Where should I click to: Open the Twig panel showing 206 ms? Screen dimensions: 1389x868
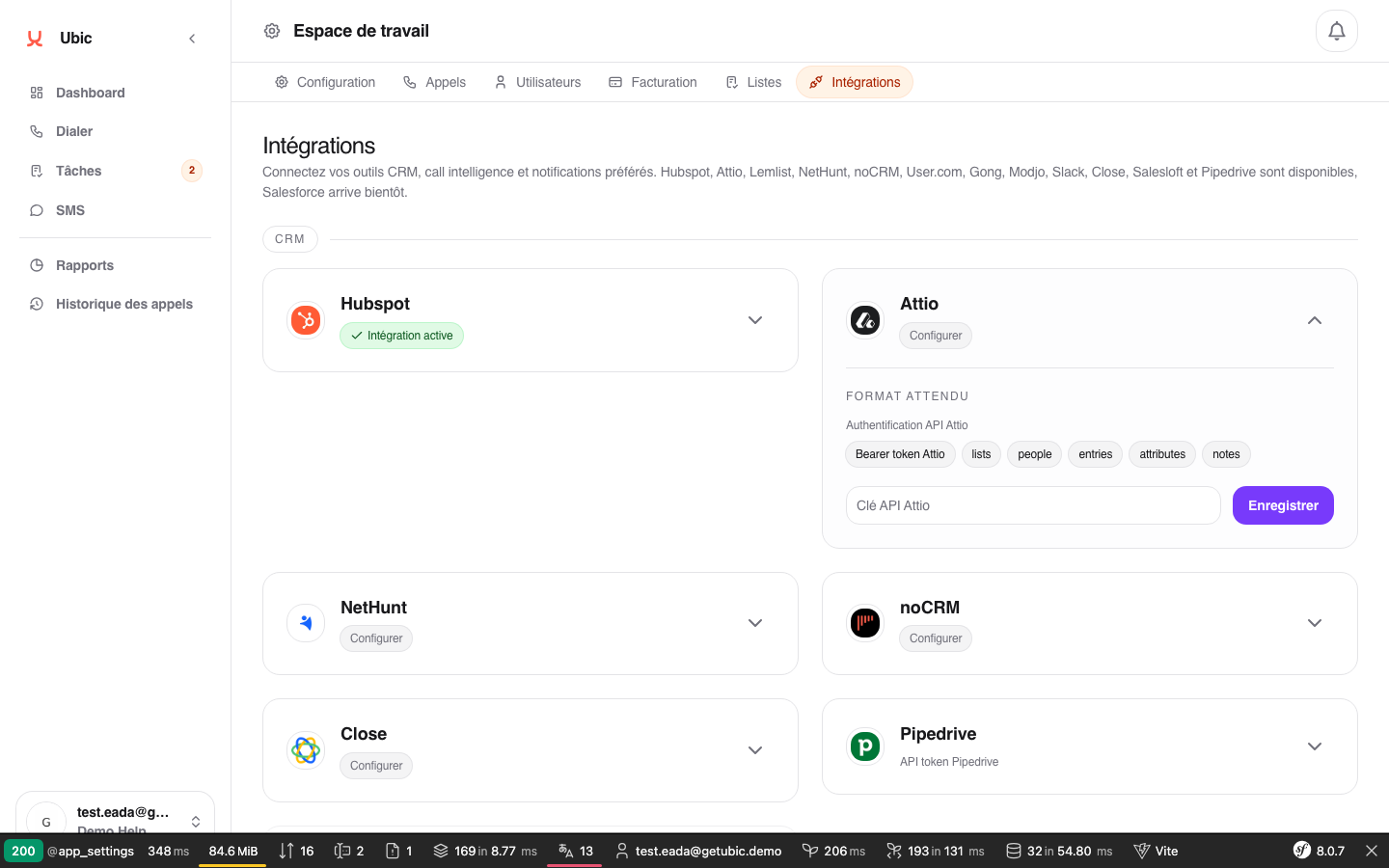click(x=833, y=851)
